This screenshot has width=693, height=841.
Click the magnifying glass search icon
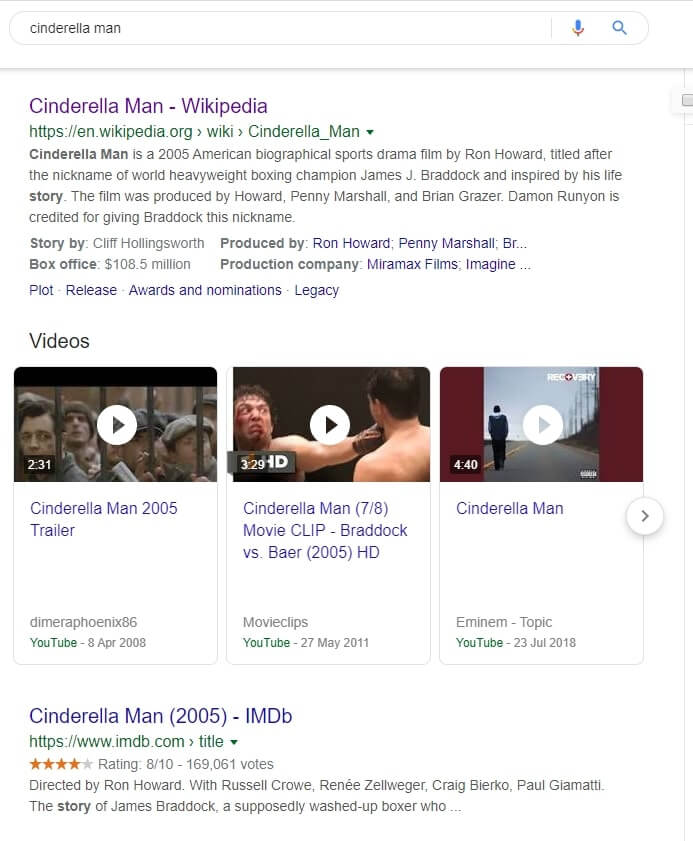coord(619,28)
